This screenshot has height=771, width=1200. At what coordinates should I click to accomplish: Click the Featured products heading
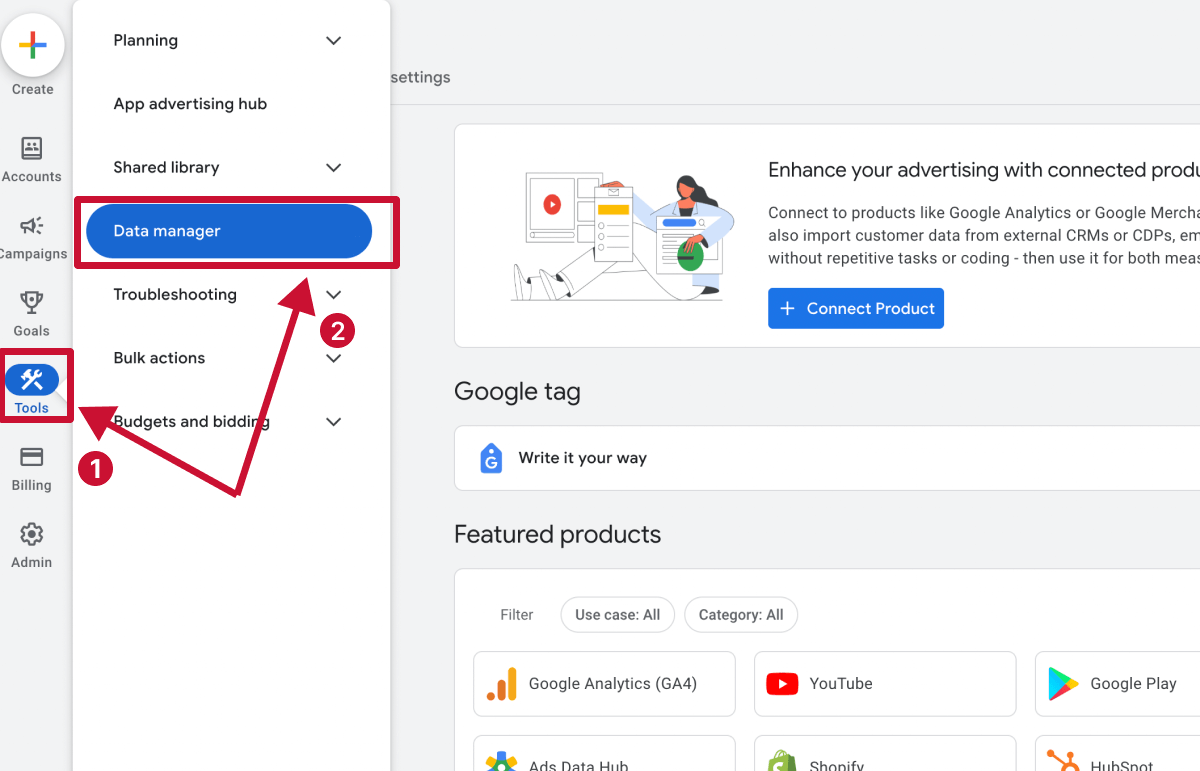coord(557,535)
